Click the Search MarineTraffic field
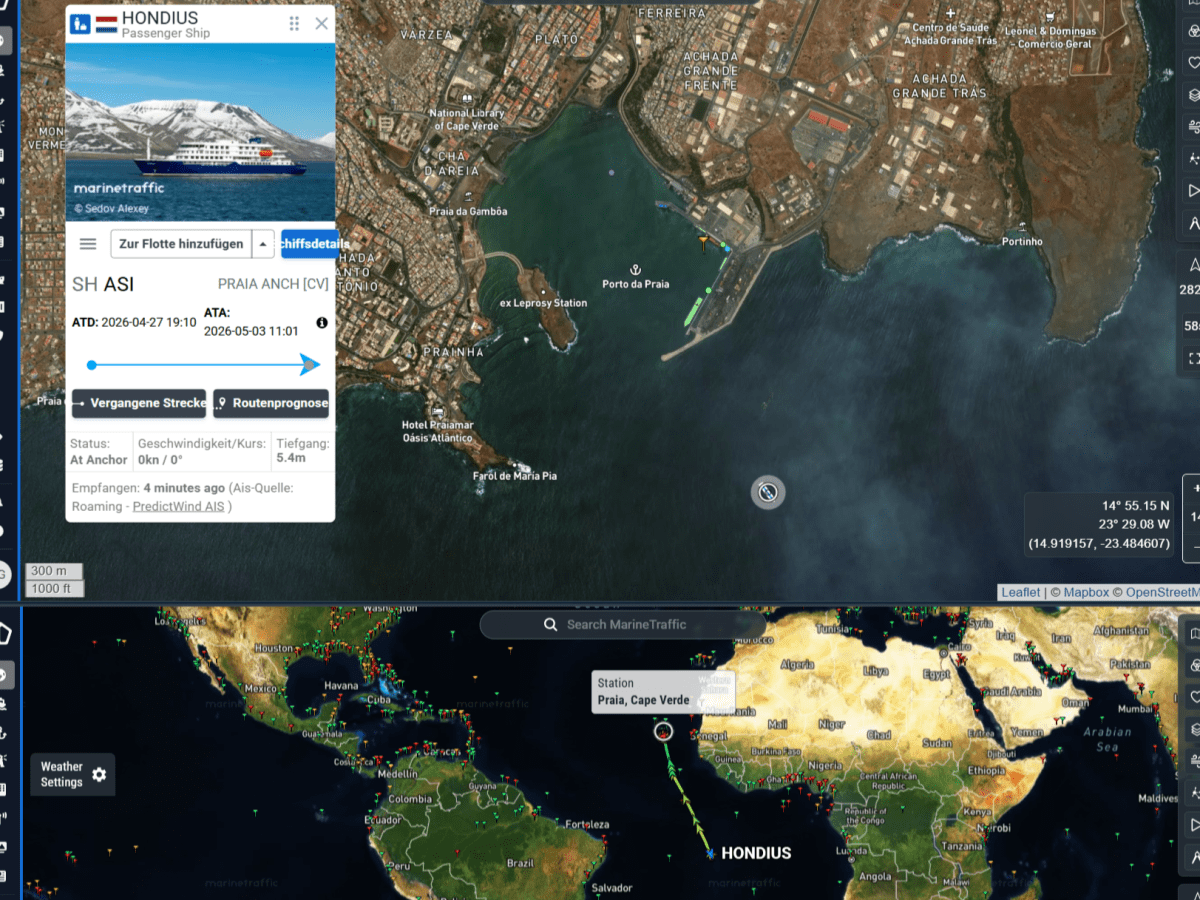Viewport: 1200px width, 900px height. (x=623, y=624)
